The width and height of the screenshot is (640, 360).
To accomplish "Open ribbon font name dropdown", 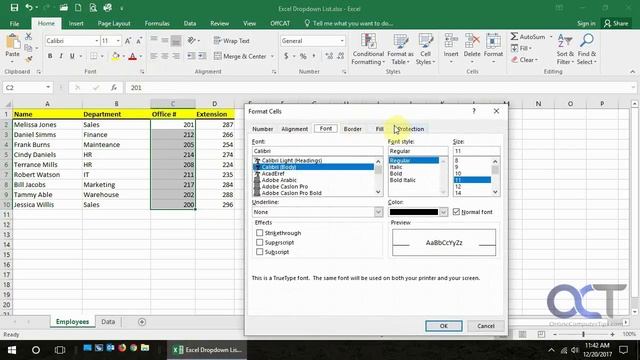I will 97,41.
